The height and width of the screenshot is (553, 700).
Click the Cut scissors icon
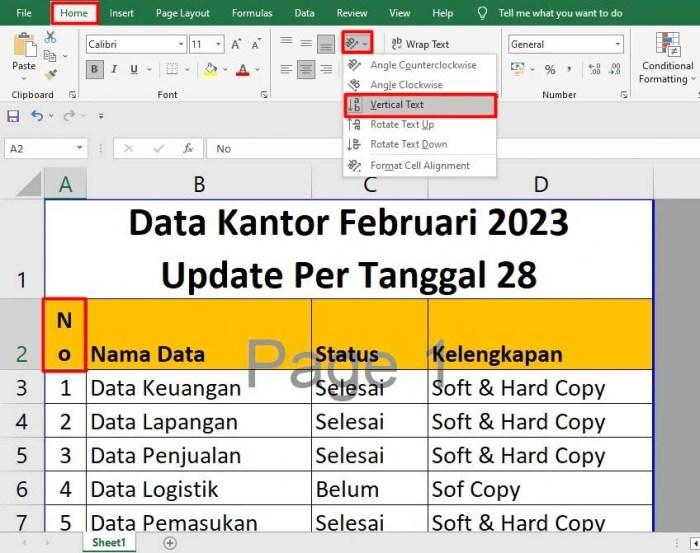[x=50, y=37]
